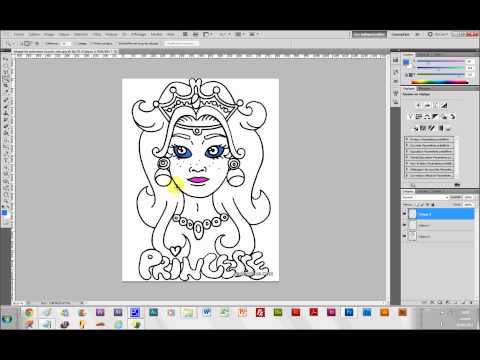Toggle lock image pixels in Layers

click(423, 204)
